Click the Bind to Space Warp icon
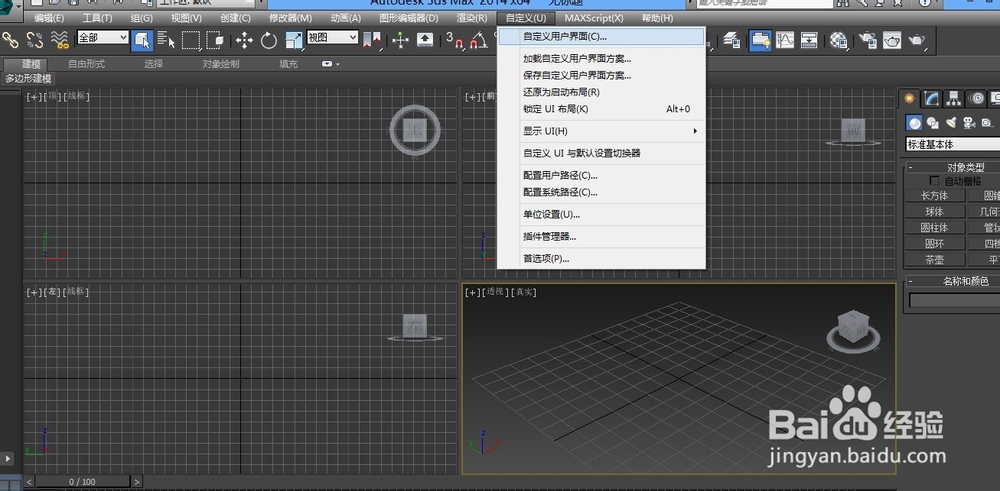 tap(59, 40)
